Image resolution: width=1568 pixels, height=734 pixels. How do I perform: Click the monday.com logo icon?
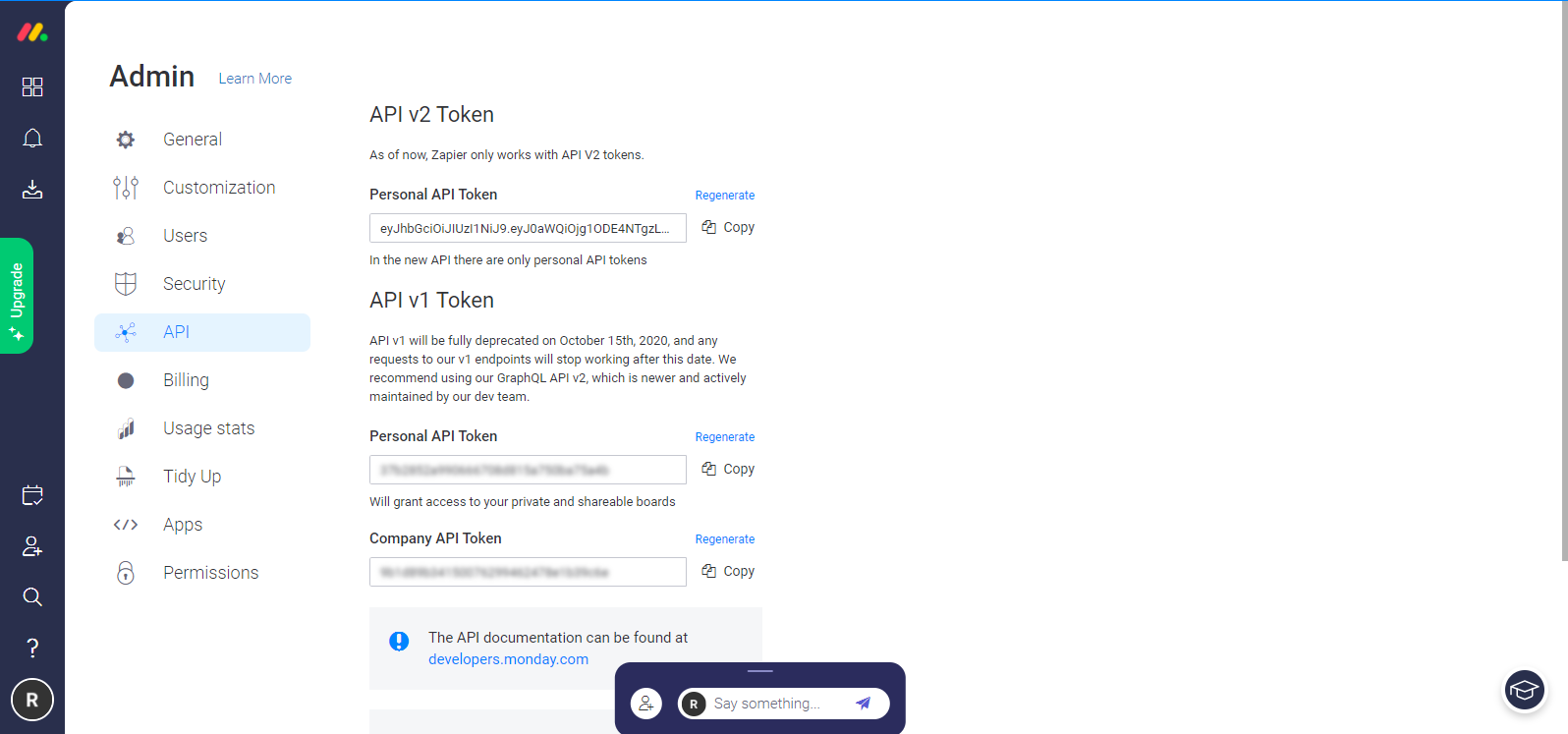[32, 32]
